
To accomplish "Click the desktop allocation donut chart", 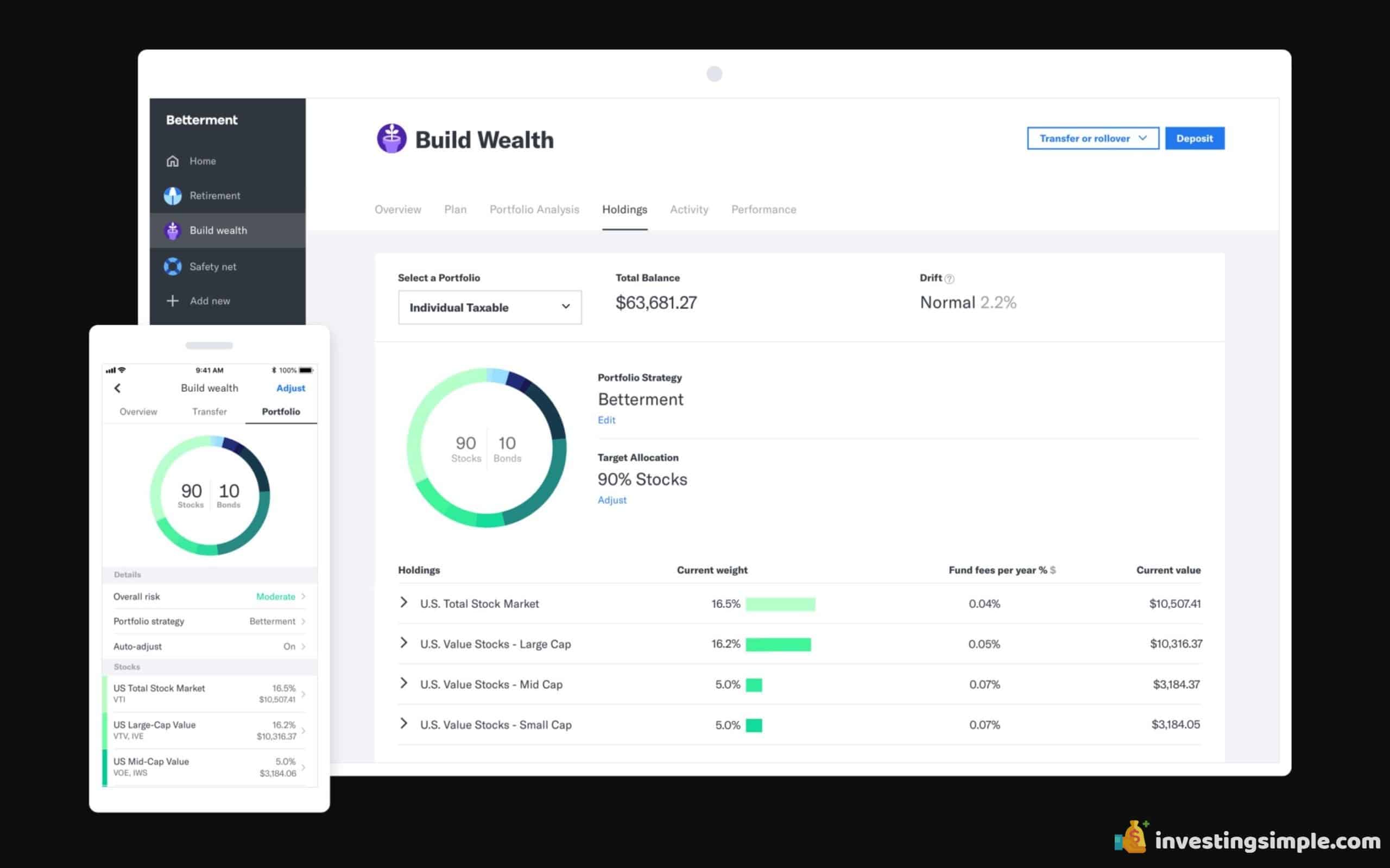I will pos(487,448).
